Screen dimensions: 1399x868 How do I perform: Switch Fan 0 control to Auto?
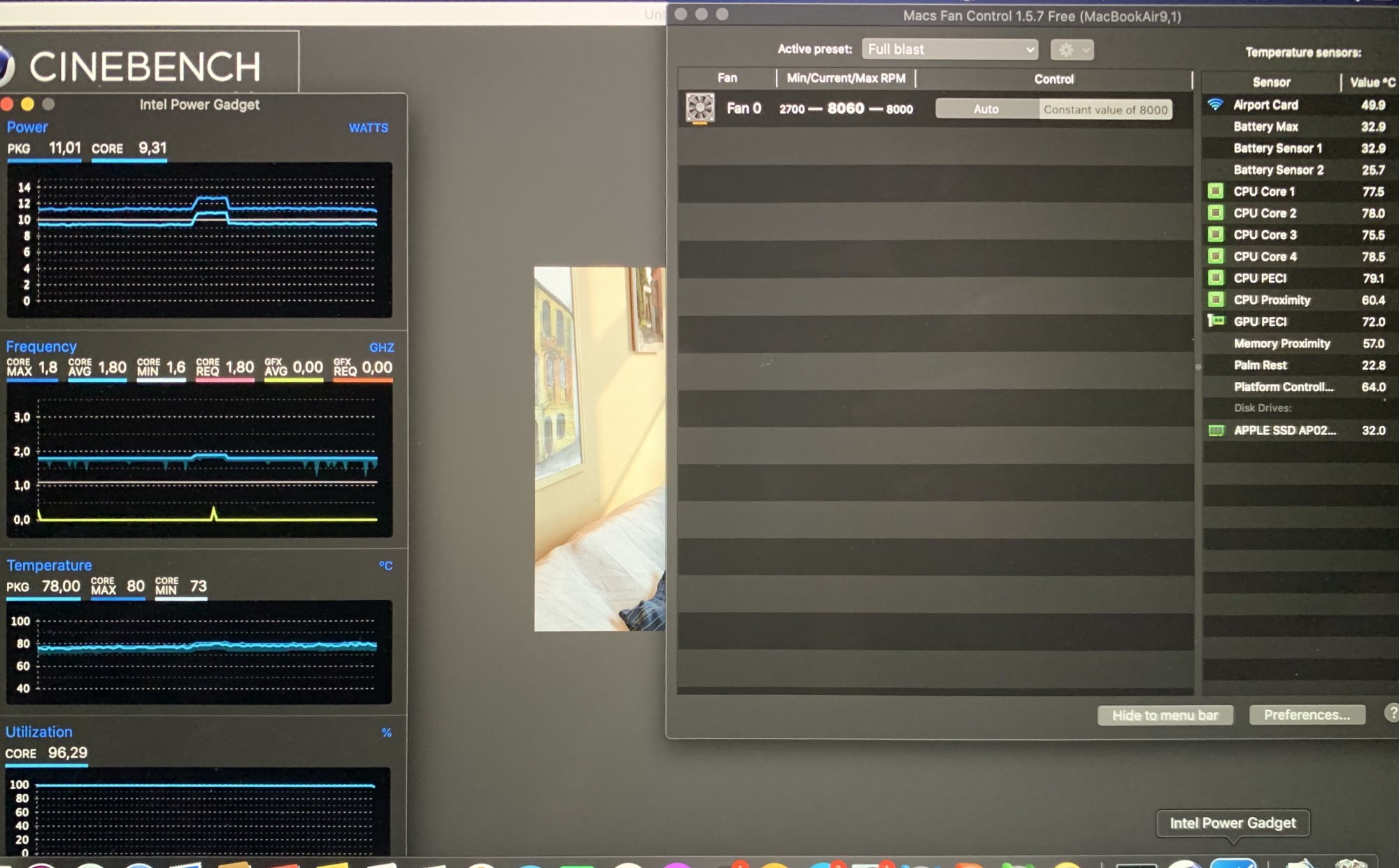click(x=986, y=109)
